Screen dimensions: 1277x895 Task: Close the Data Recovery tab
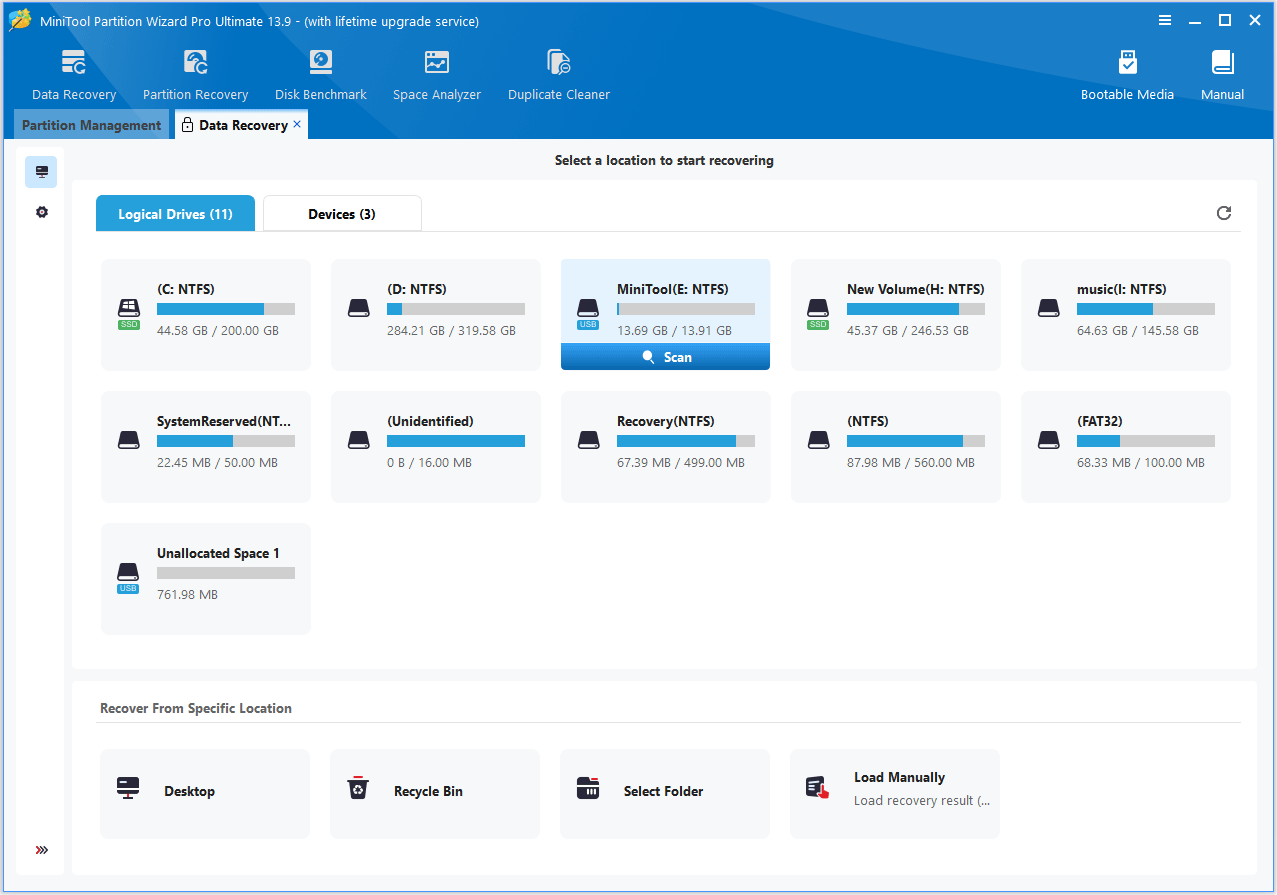click(297, 125)
